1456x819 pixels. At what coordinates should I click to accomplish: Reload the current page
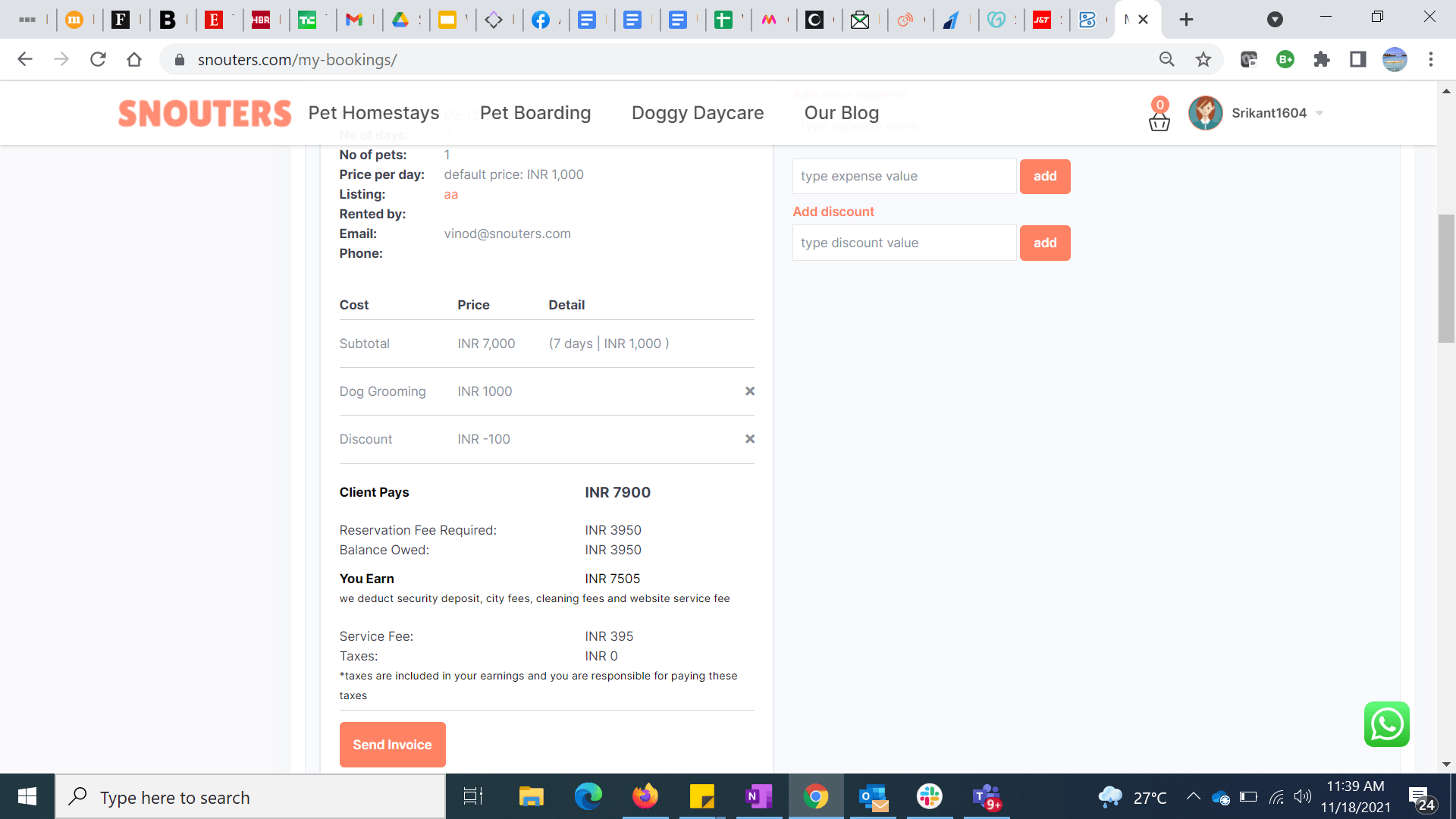tap(98, 59)
